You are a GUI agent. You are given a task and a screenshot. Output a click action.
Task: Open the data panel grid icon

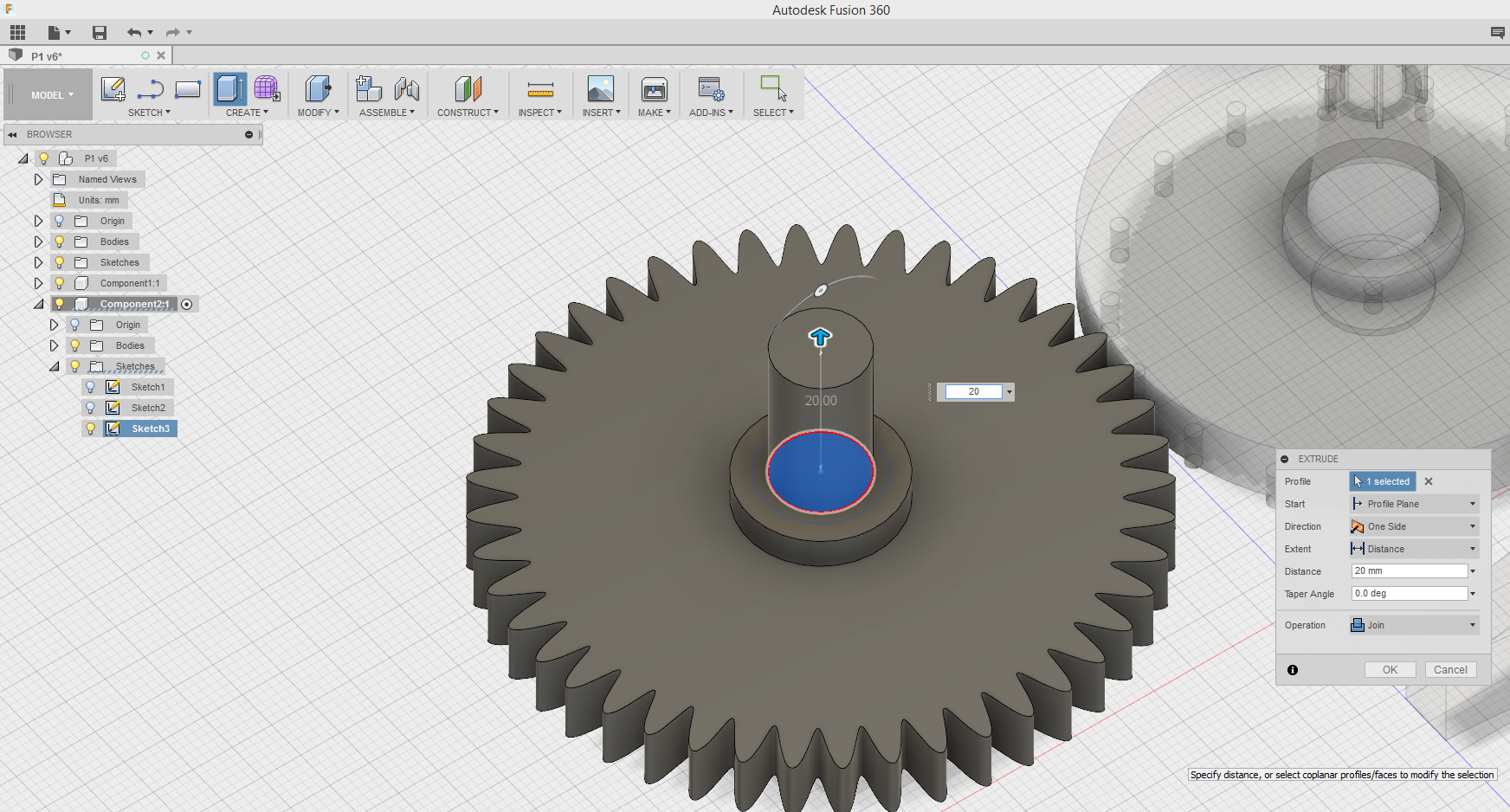coord(18,33)
